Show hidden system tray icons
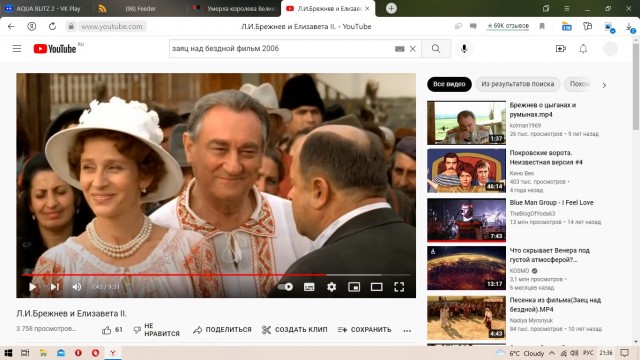Screen dimensions: 640x360 click(x=552, y=353)
